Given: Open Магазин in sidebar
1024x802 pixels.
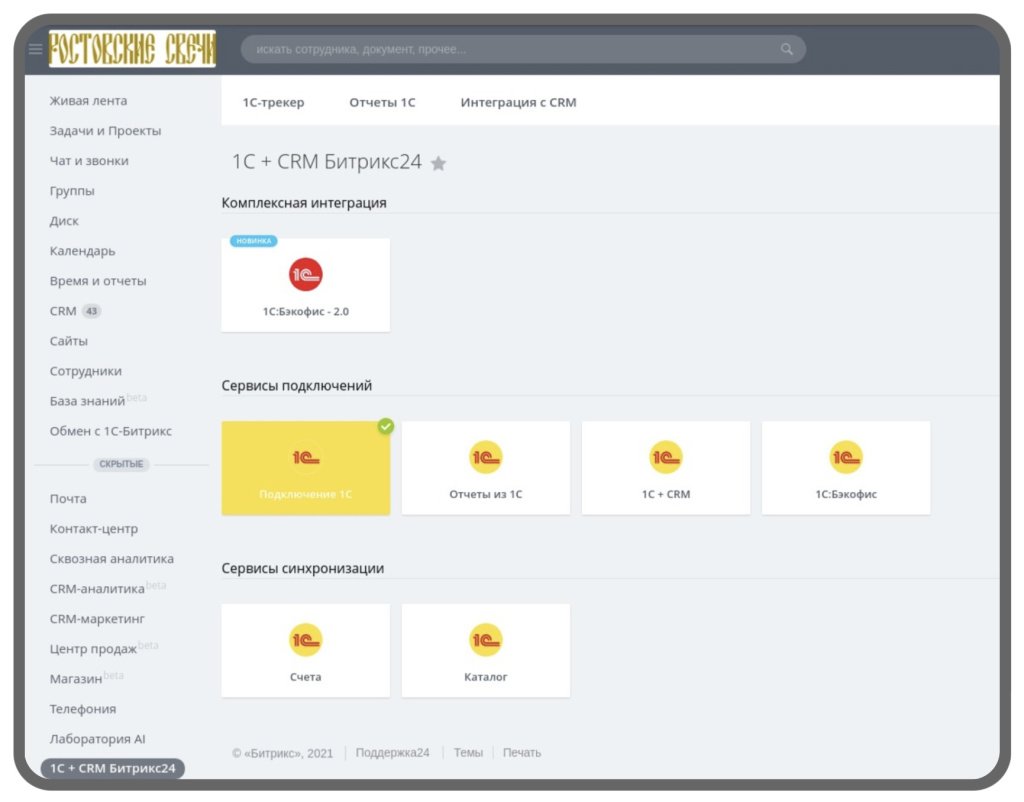Looking at the screenshot, I should (x=76, y=679).
